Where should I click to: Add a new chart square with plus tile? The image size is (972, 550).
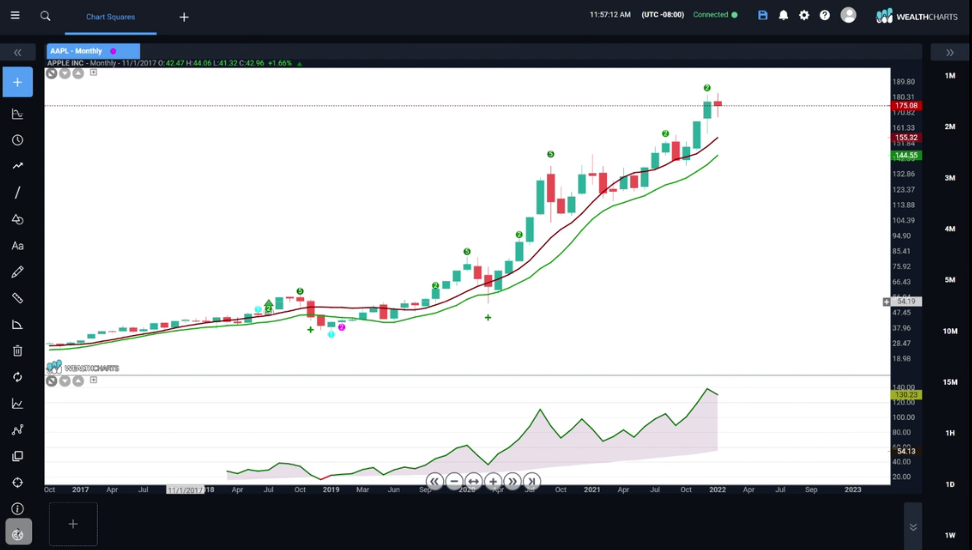point(73,524)
